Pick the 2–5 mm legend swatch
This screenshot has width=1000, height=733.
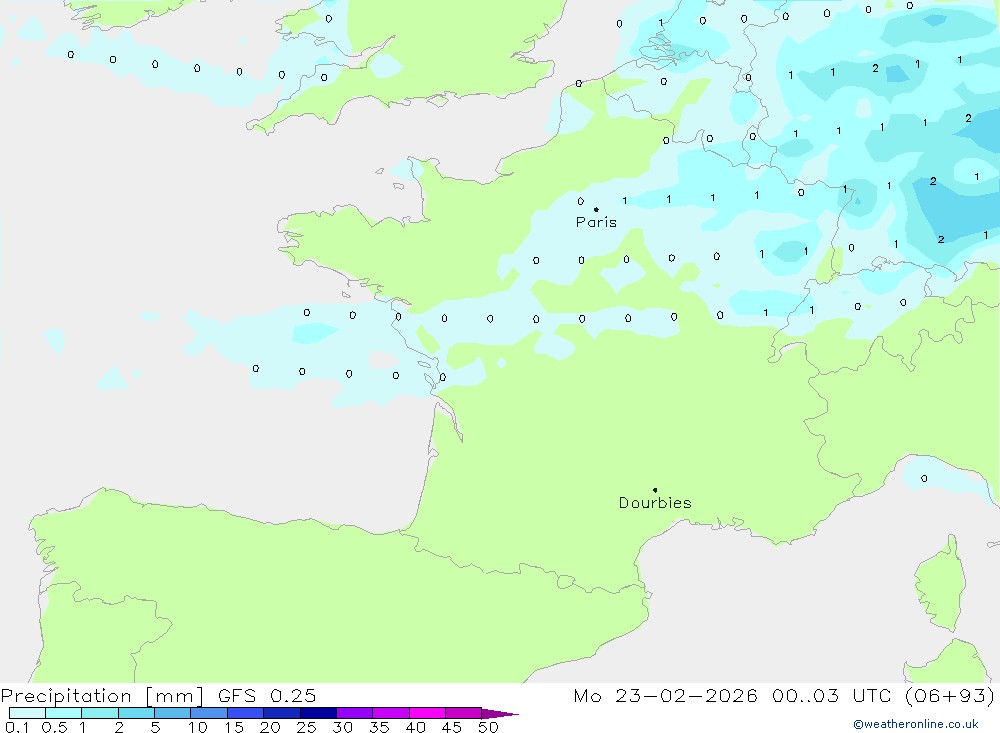(136, 713)
